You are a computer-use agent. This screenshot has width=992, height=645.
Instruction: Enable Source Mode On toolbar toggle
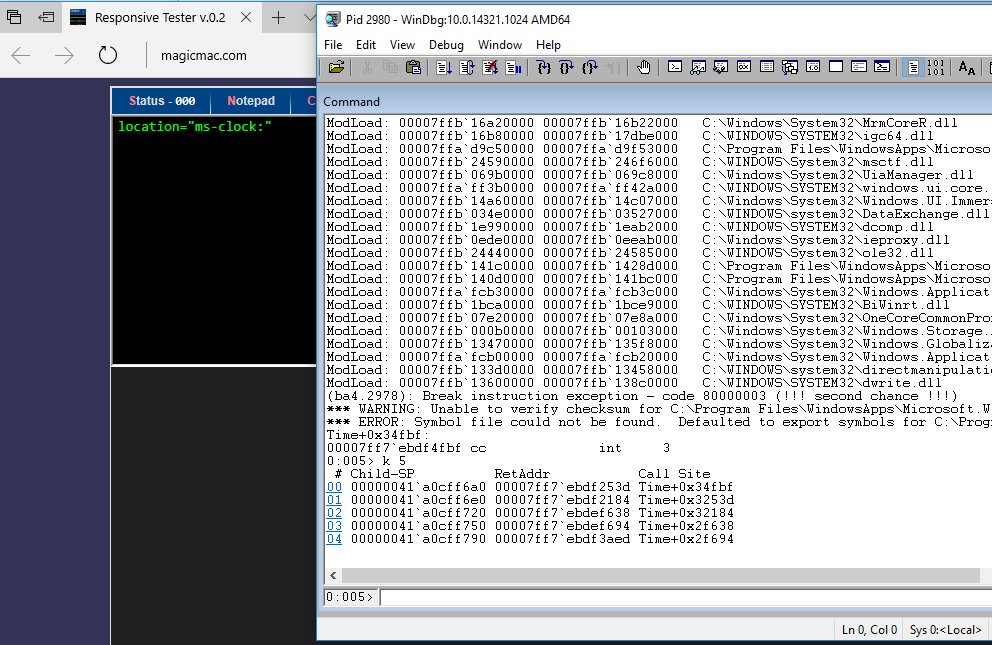coord(913,68)
